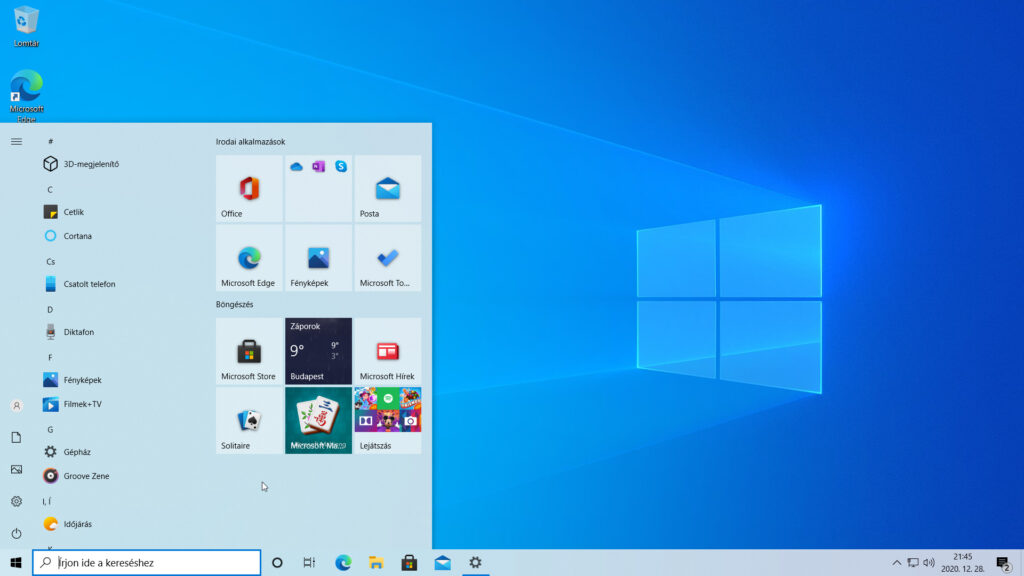Viewport: 1024px width, 576px height.
Task: Open Task View on the taskbar
Action: (x=310, y=562)
